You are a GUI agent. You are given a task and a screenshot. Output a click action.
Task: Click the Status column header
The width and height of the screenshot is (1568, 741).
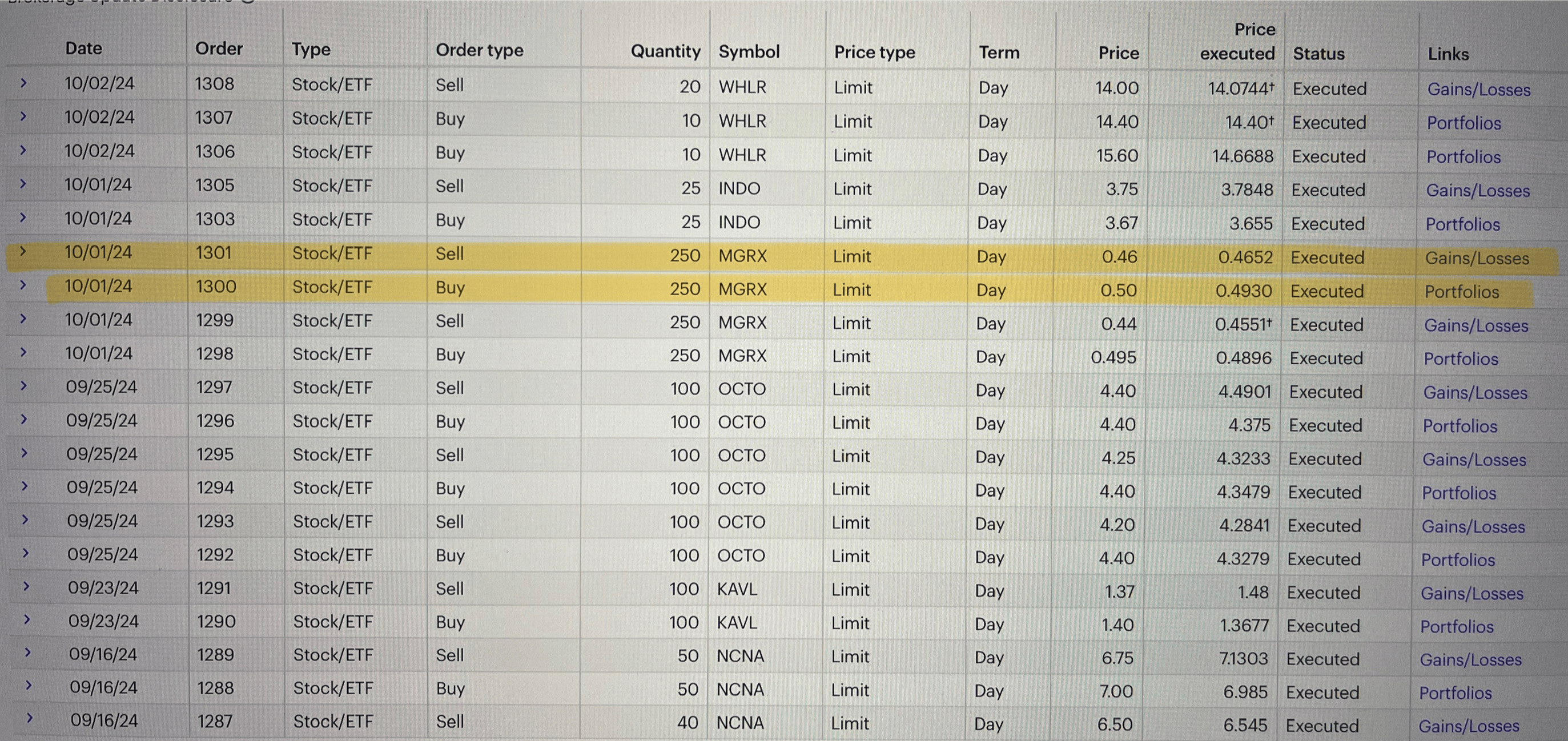(x=1318, y=54)
